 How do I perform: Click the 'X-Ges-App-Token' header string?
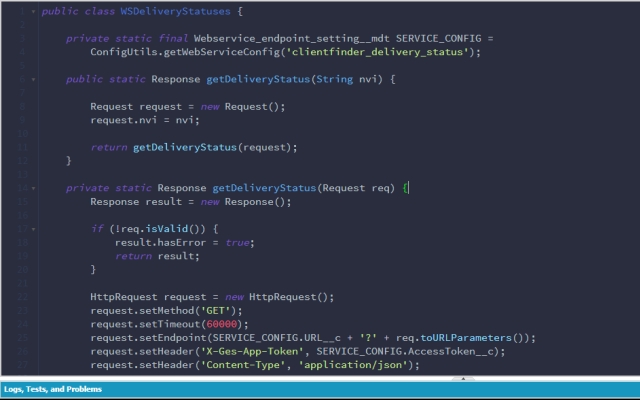tap(252, 351)
